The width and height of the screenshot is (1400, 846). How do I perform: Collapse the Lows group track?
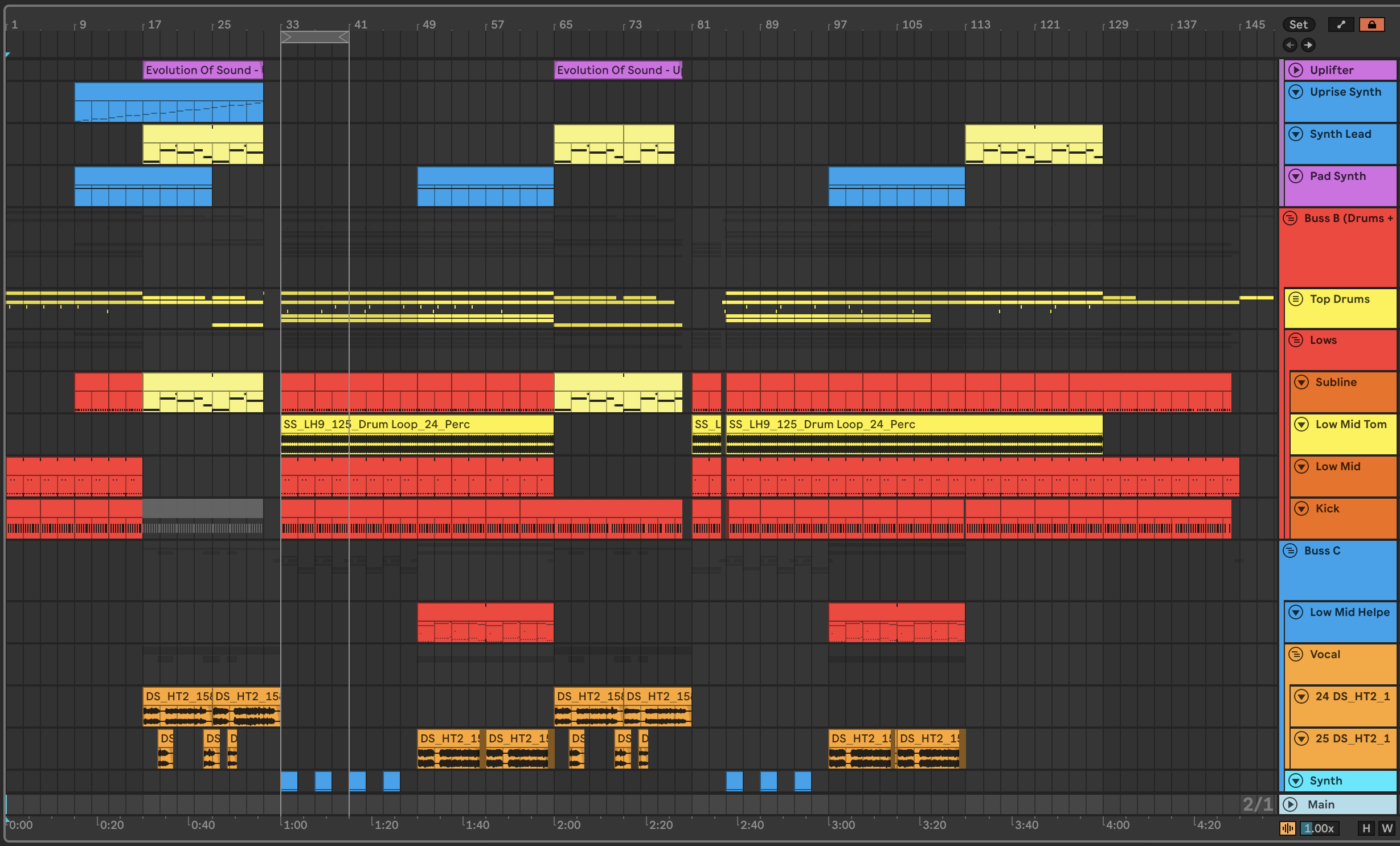click(x=1296, y=340)
